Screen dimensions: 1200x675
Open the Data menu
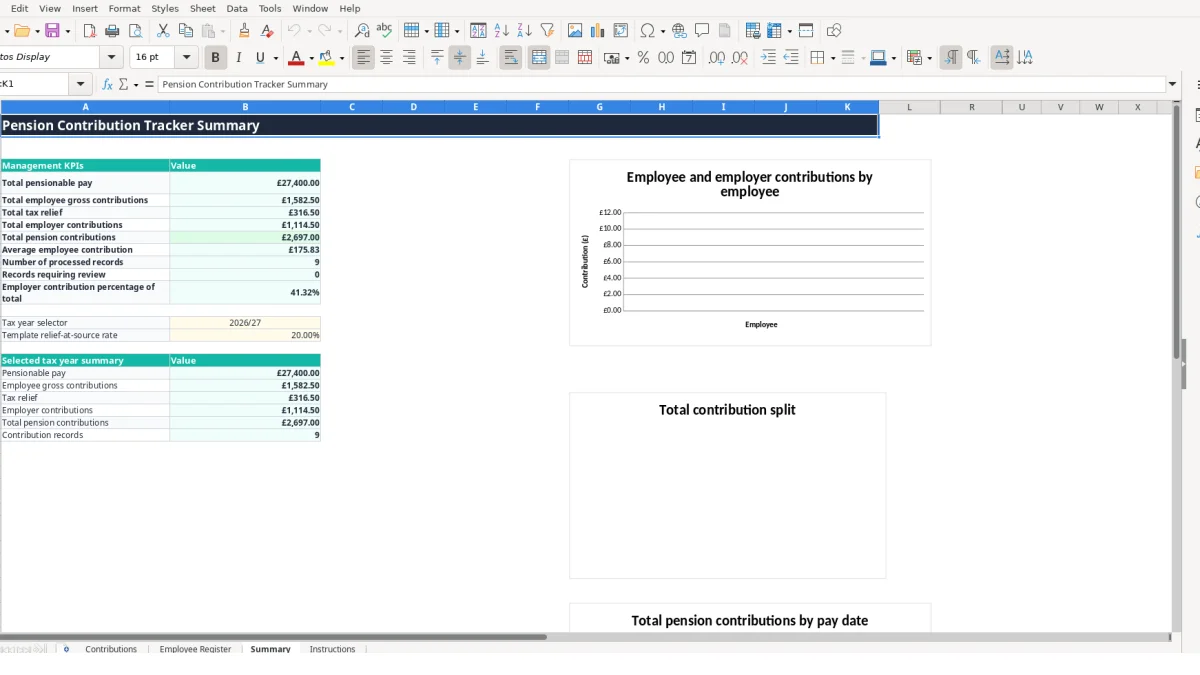[237, 8]
